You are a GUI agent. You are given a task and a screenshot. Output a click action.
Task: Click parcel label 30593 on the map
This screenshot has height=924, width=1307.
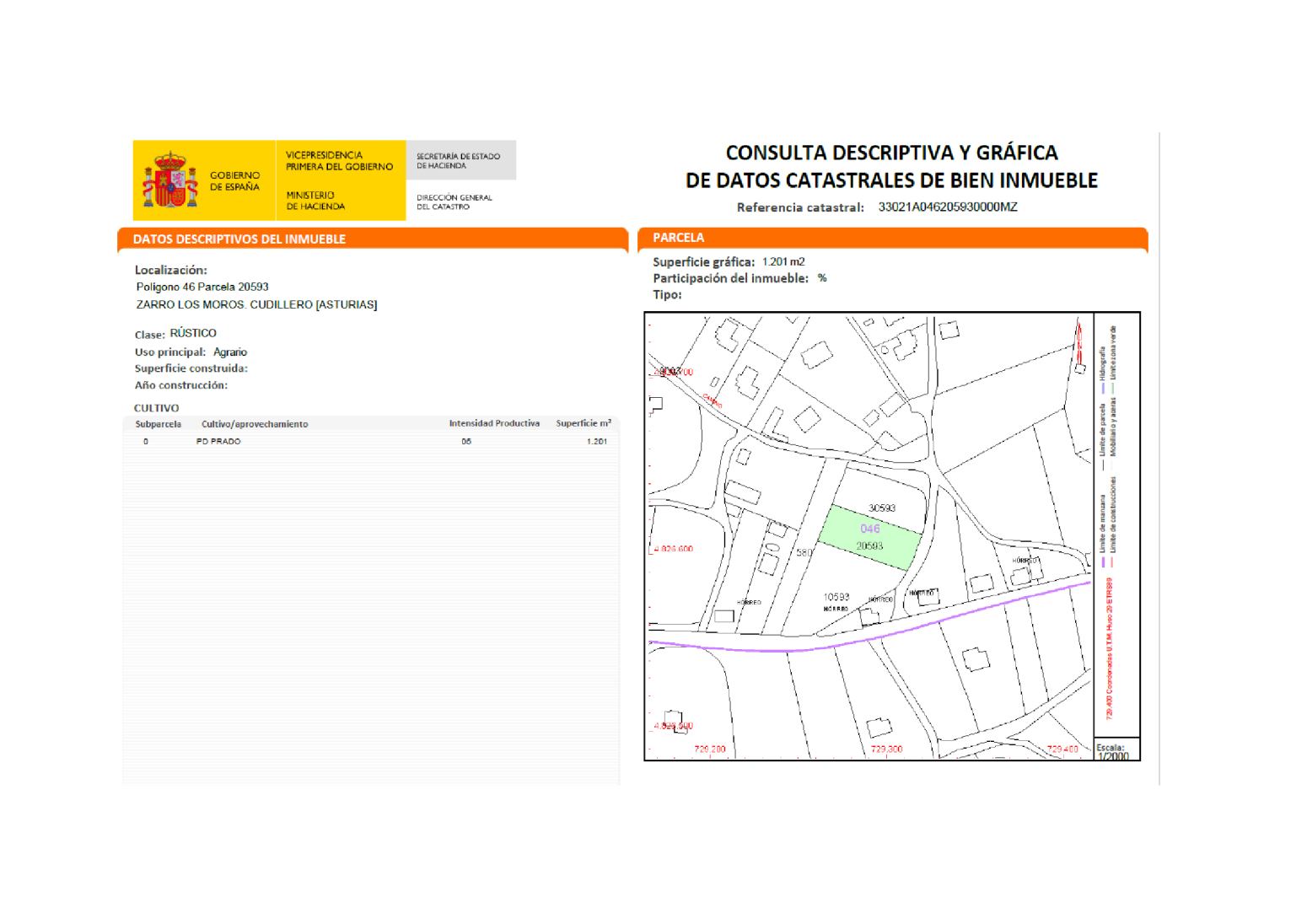coord(882,508)
